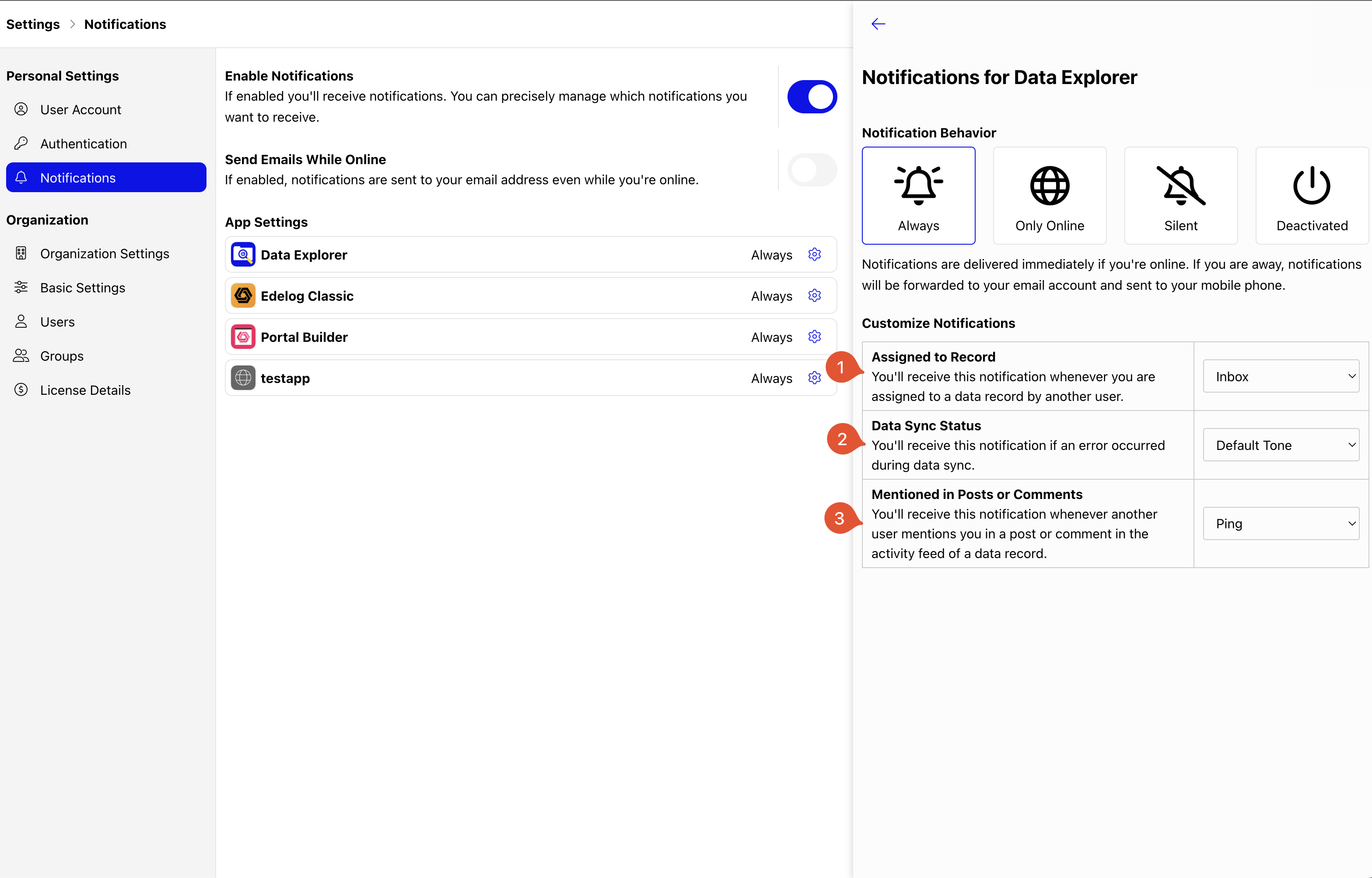1372x878 pixels.
Task: Open the Ping dropdown for Mentioned in Posts
Action: [1281, 523]
